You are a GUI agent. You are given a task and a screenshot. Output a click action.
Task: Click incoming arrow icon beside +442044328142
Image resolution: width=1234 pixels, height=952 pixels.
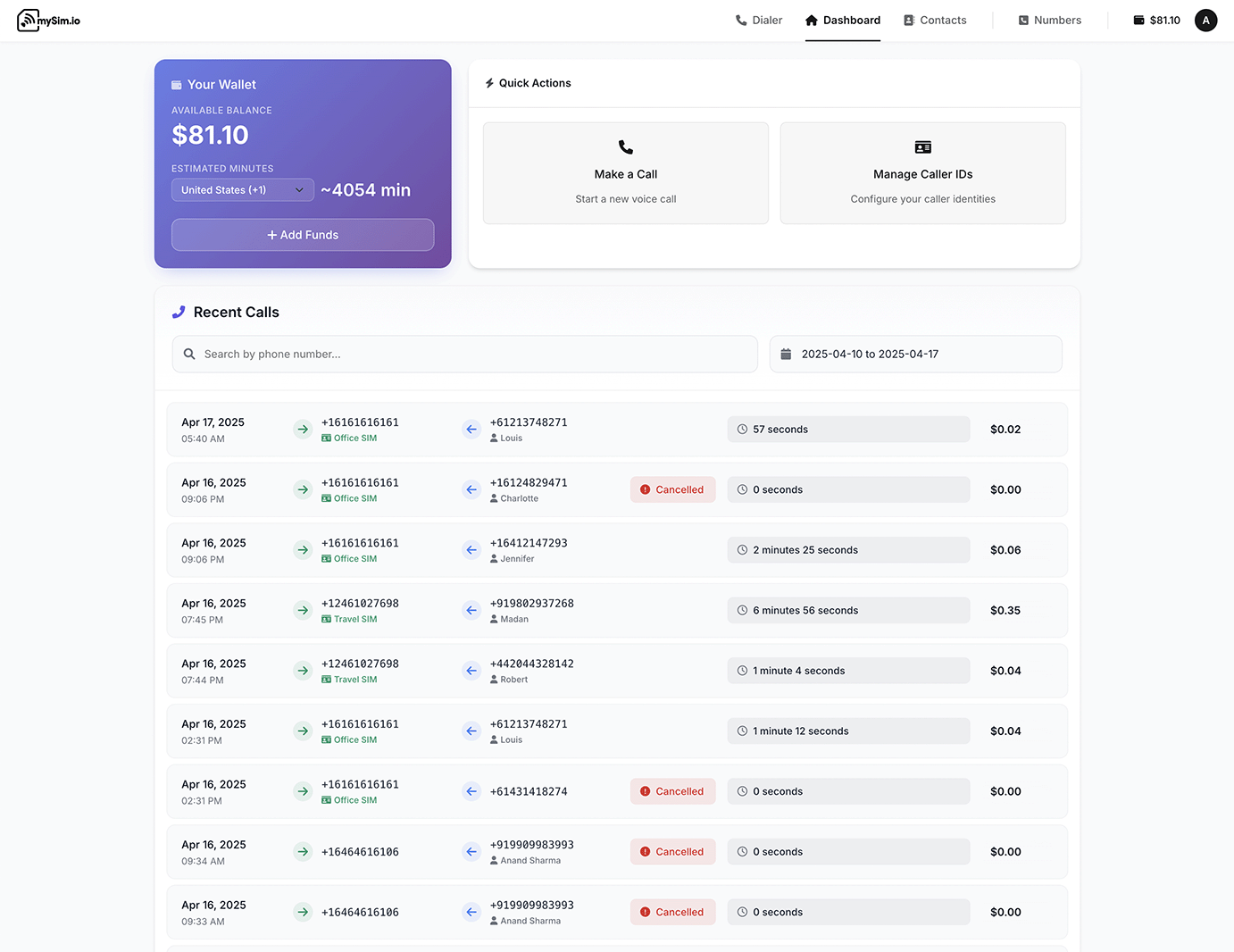471,671
